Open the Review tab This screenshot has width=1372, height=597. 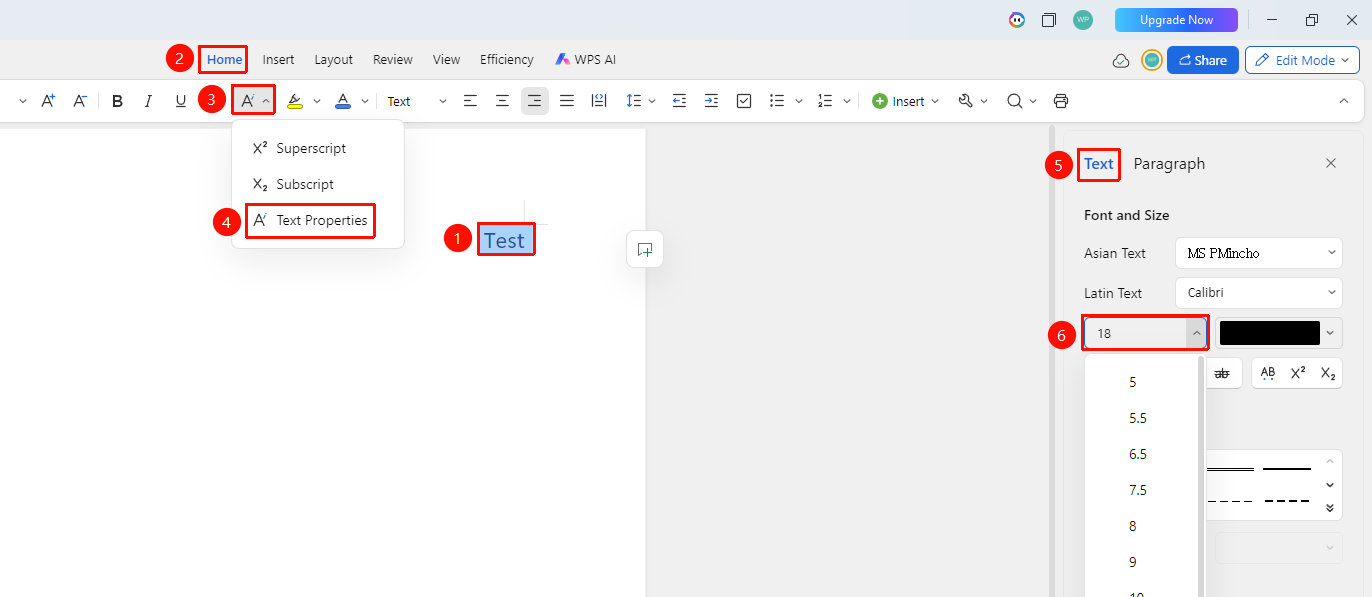[393, 60]
